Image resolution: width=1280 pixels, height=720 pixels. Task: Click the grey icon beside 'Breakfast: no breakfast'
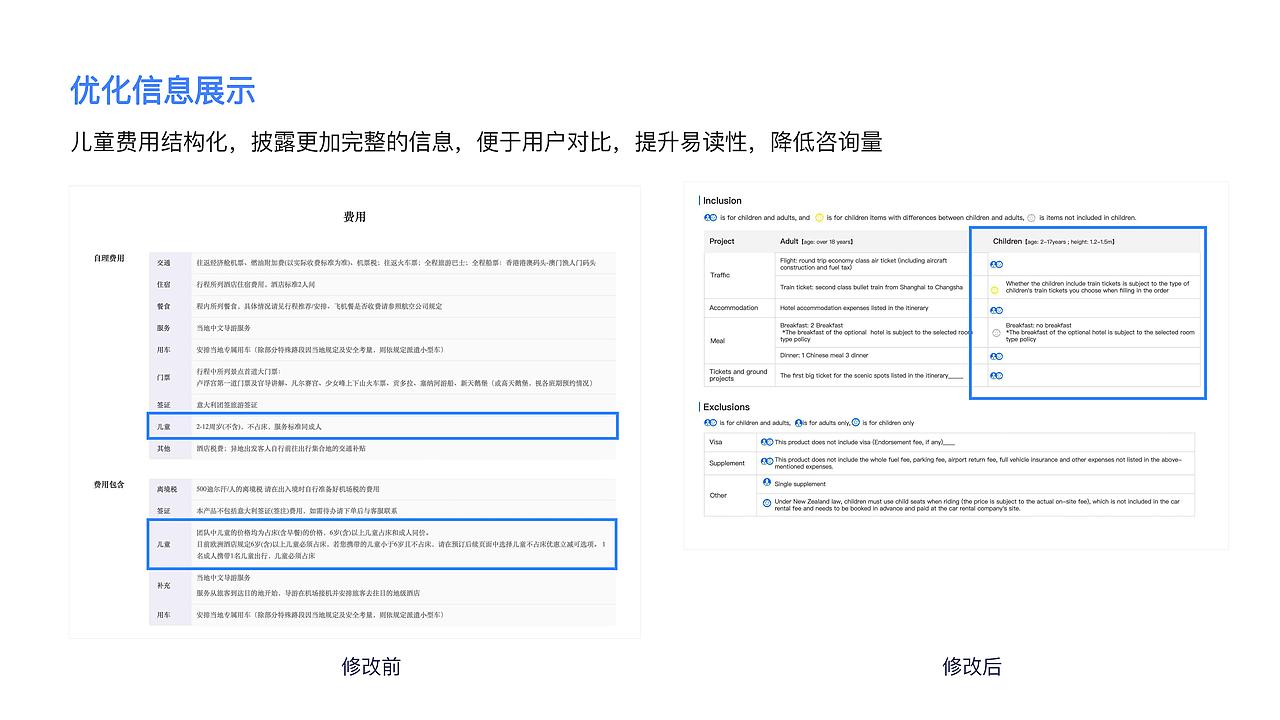[996, 332]
